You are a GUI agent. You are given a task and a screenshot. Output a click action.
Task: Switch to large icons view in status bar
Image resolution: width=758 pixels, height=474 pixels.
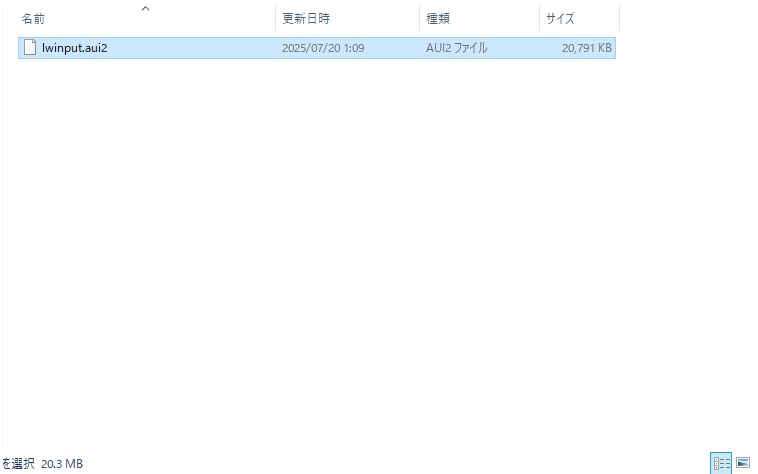(743, 463)
